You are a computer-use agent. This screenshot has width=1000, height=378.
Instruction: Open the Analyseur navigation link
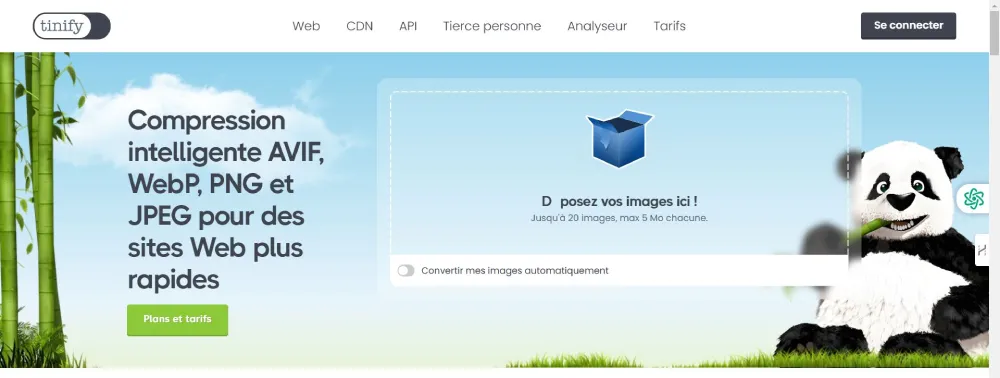597,26
